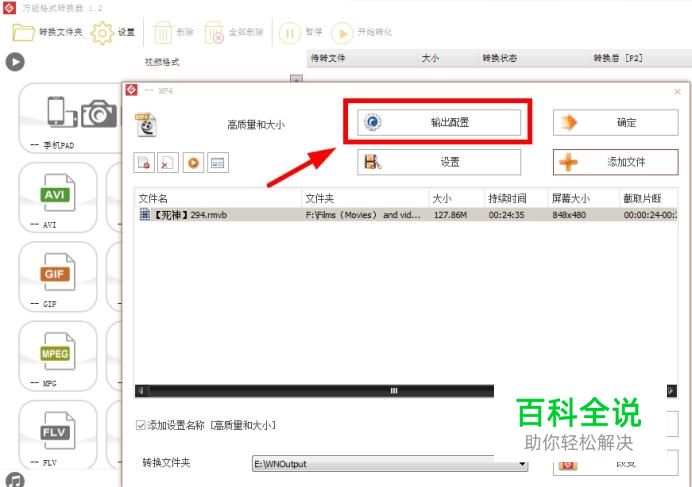This screenshot has height=487, width=692.
Task: Select the 【死神】294.rmvb file row
Action: coord(406,215)
